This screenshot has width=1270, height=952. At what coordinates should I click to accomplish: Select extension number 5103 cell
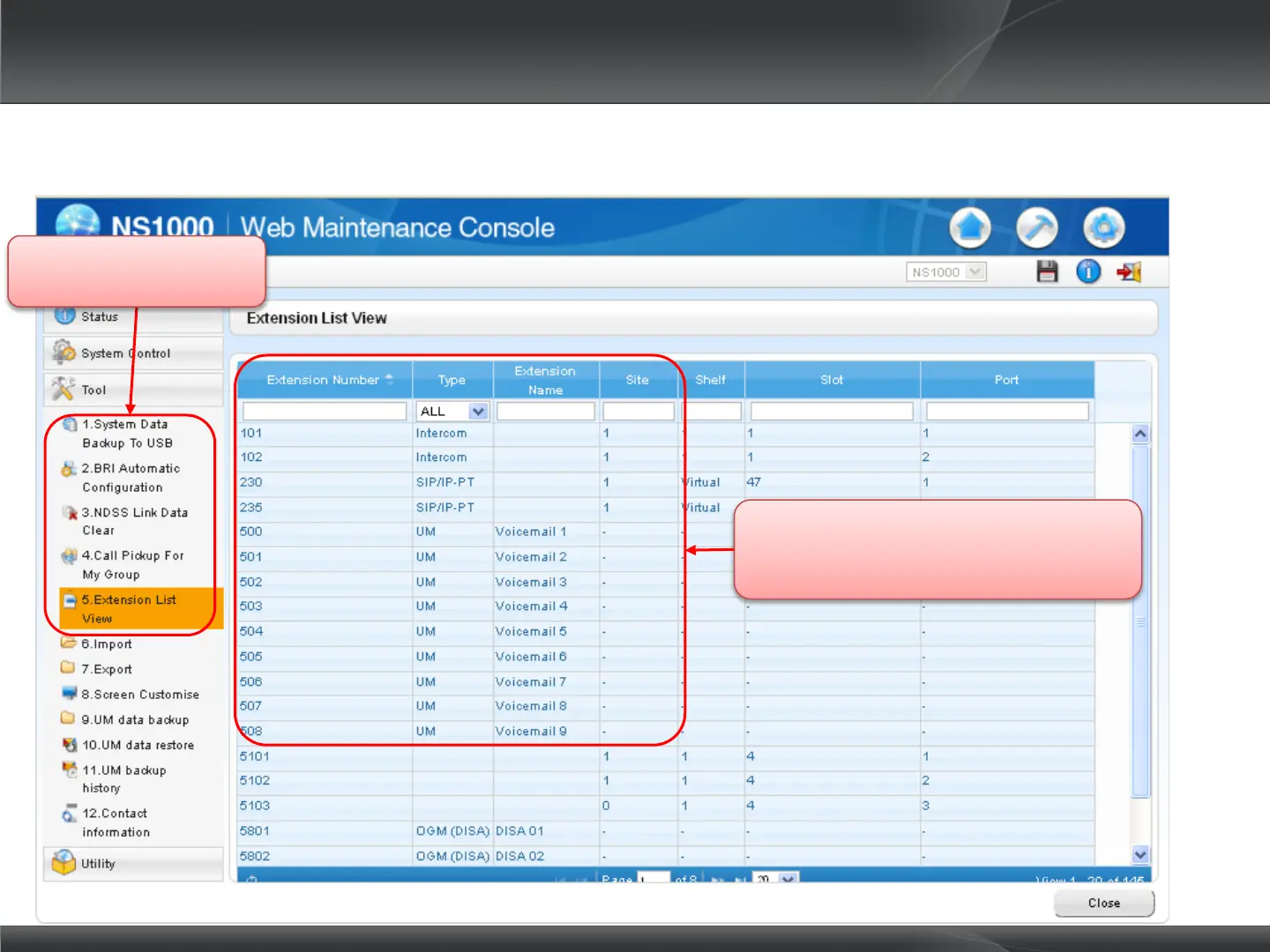(325, 806)
